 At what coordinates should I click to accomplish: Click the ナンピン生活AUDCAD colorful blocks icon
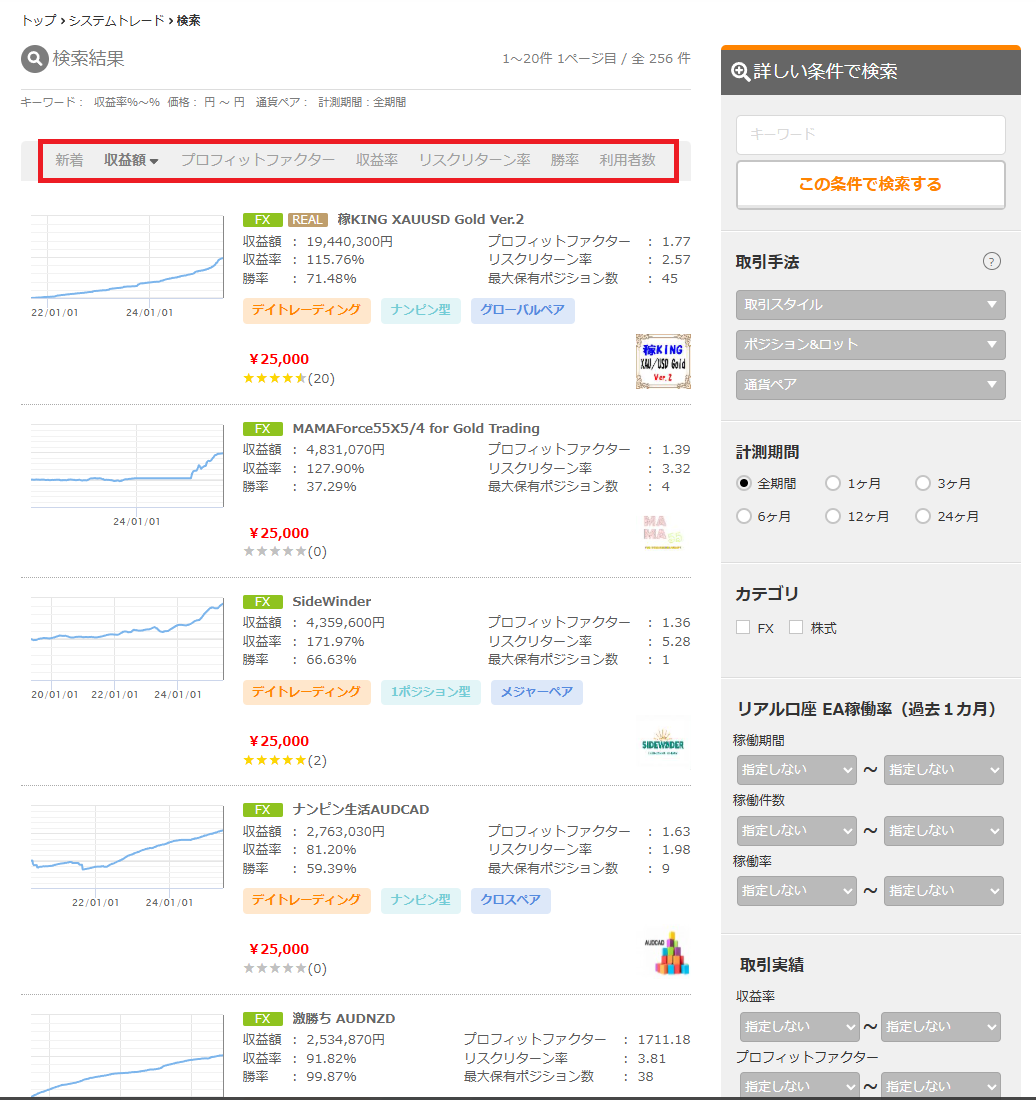(x=666, y=952)
